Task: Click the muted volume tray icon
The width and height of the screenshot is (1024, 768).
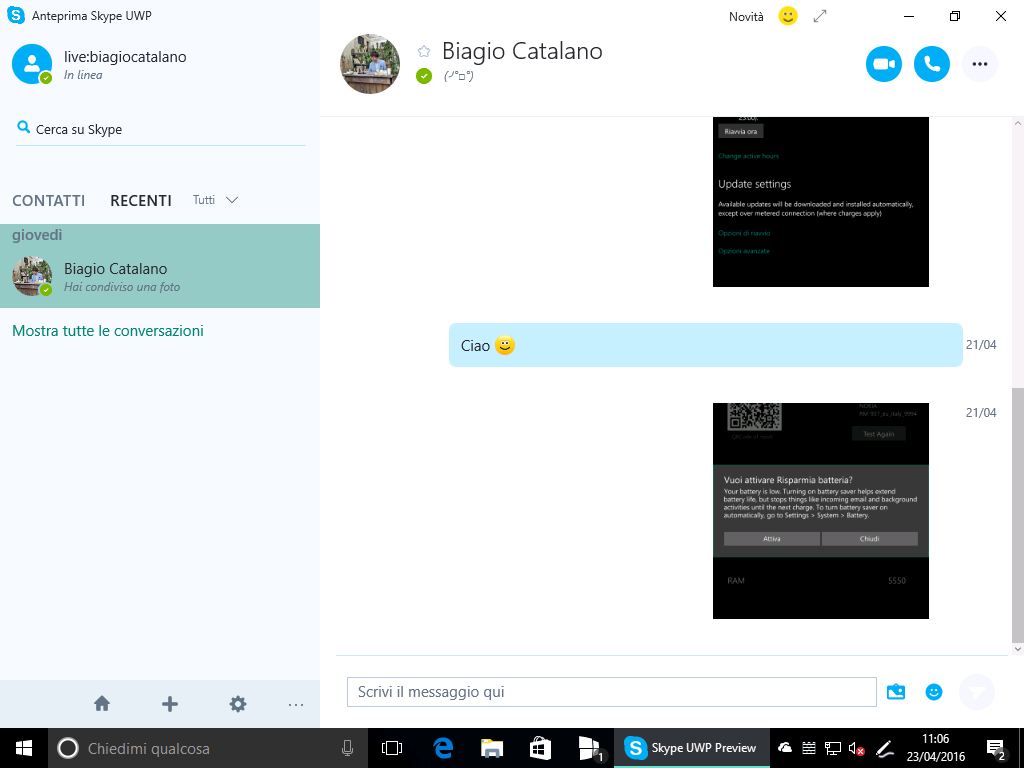Action: 856,748
